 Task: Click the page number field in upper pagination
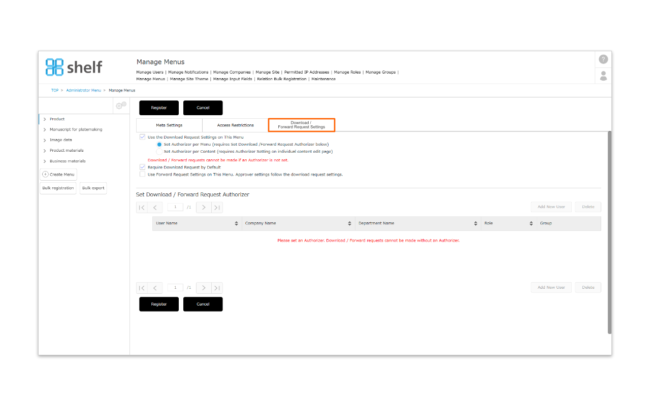(175, 207)
